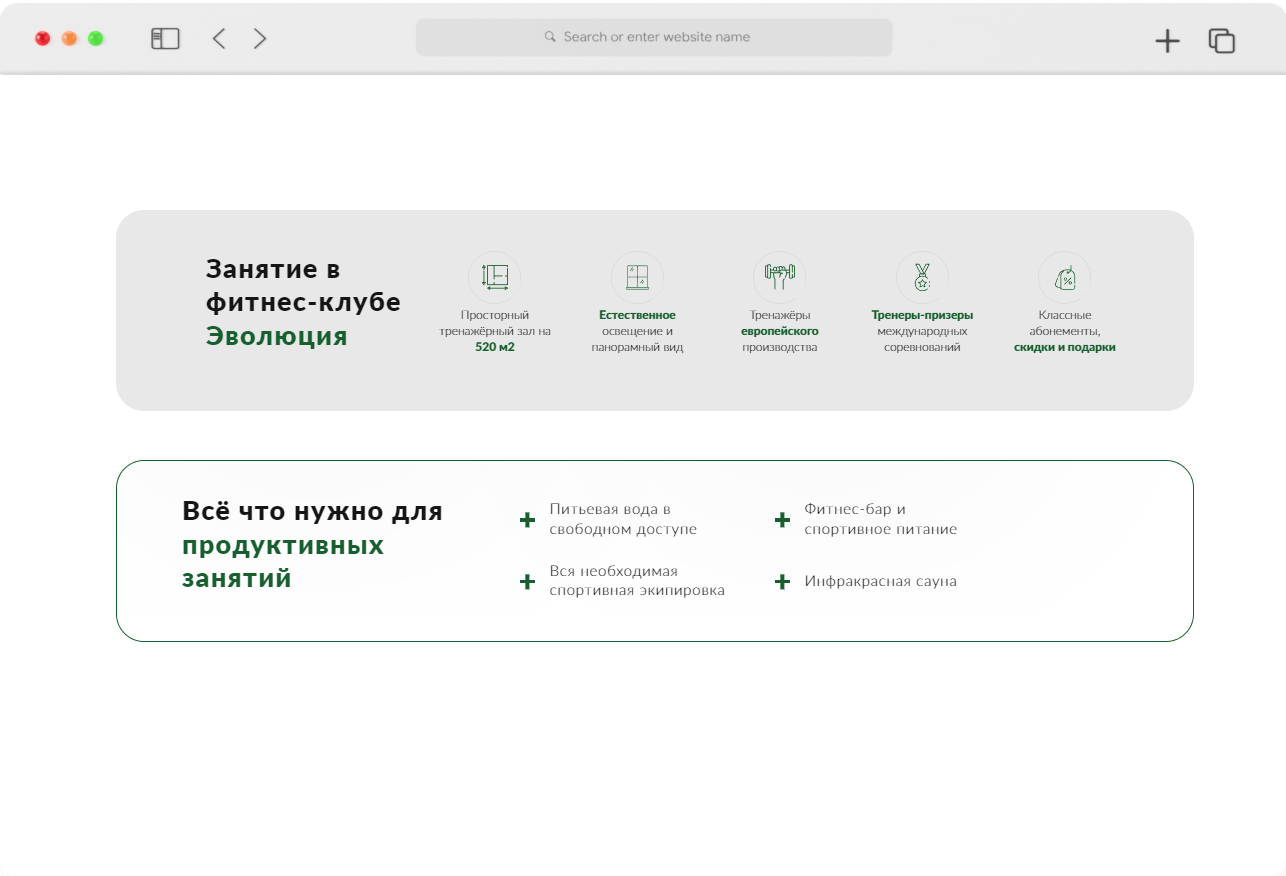Click the sidebar toggle icon
This screenshot has width=1286, height=876.
point(165,39)
